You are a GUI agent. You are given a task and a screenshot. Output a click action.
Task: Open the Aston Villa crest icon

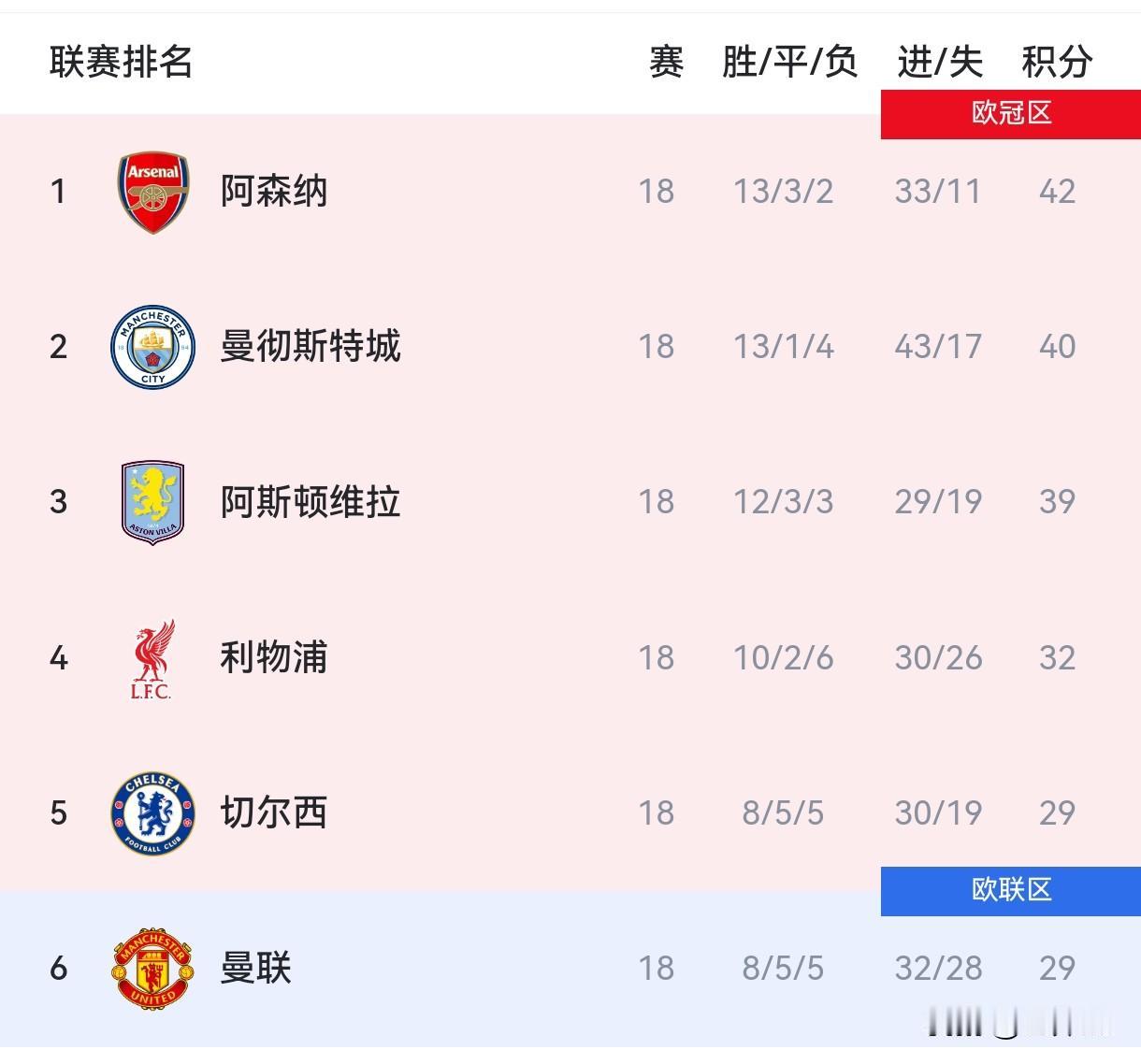point(153,503)
